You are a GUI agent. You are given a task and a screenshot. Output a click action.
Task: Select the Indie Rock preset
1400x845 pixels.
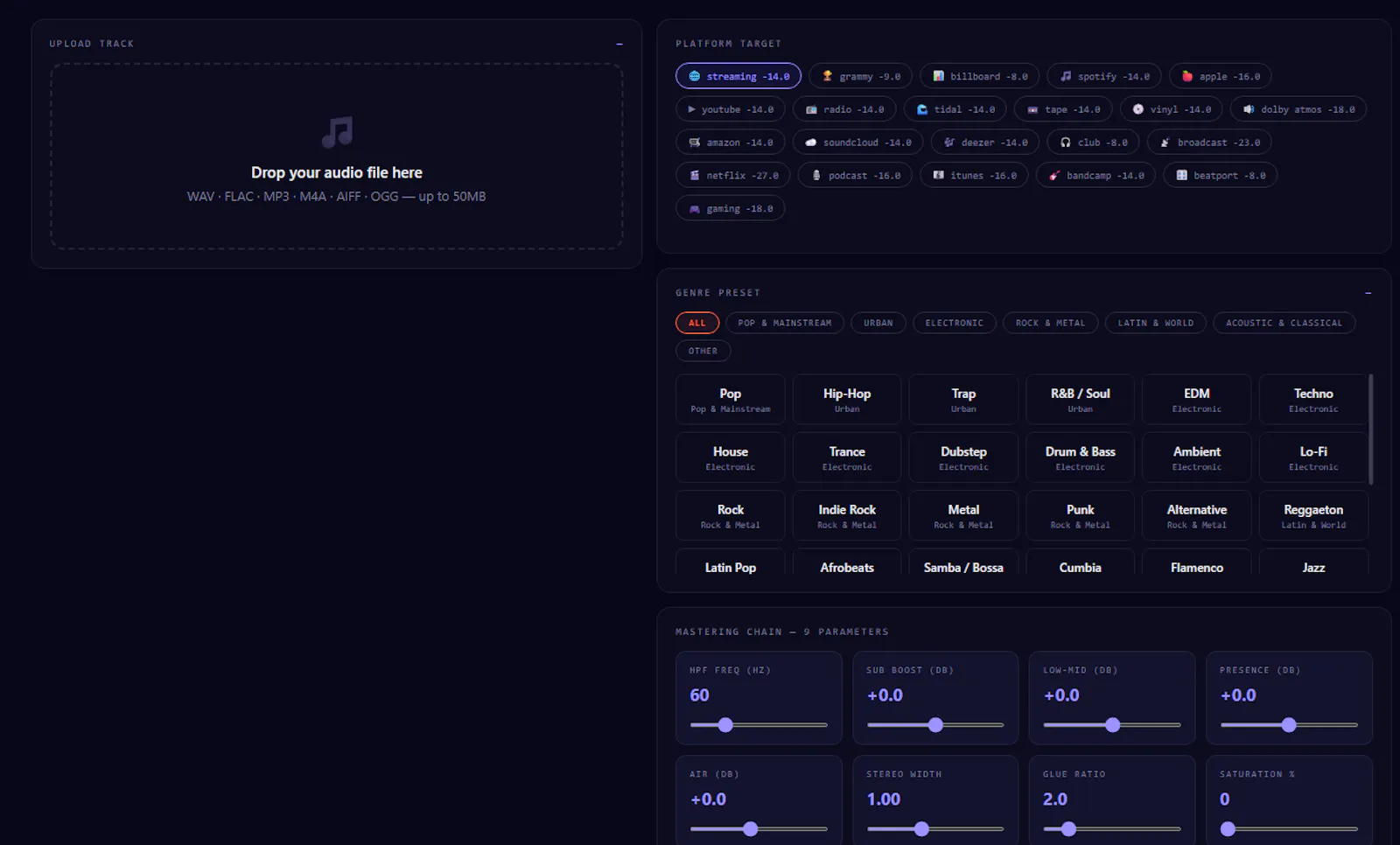[x=847, y=515]
